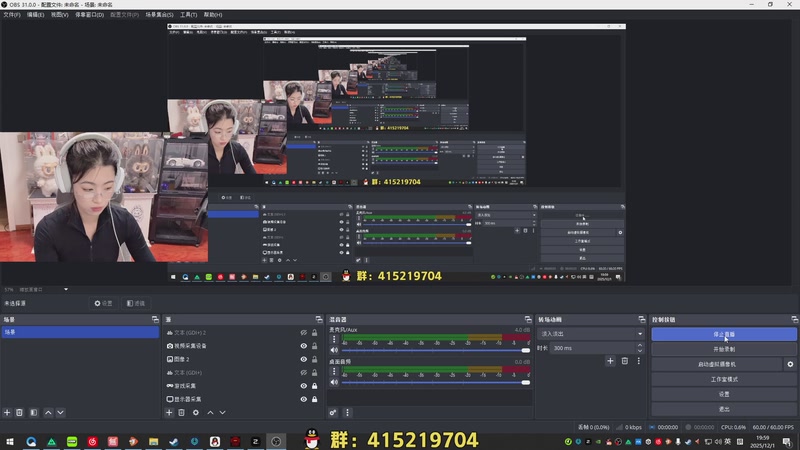This screenshot has height=450, width=800.
Task: Open source properties gear icon in Sources toolbar
Action: (x=196, y=412)
